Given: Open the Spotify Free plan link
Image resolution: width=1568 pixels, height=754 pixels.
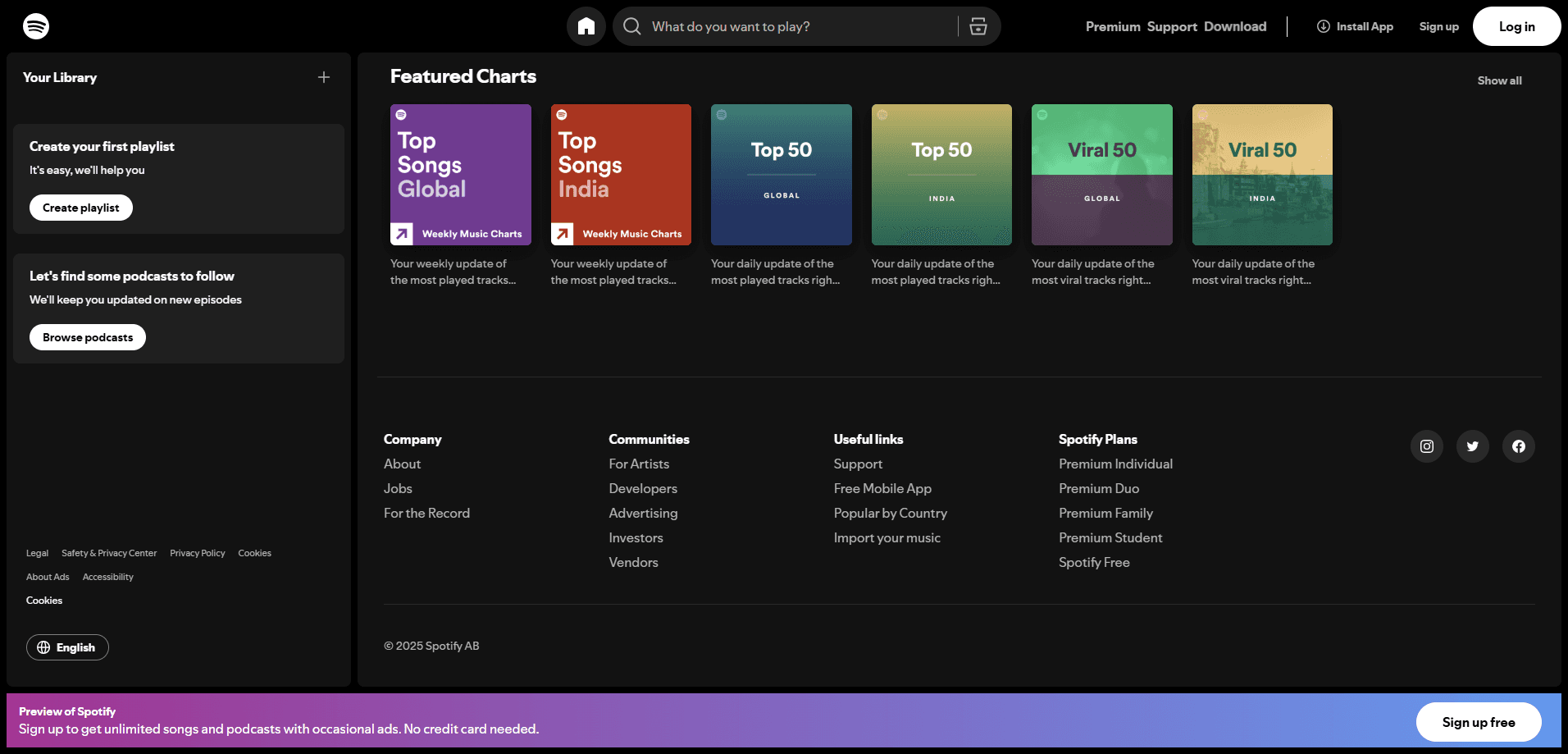Looking at the screenshot, I should pos(1094,562).
